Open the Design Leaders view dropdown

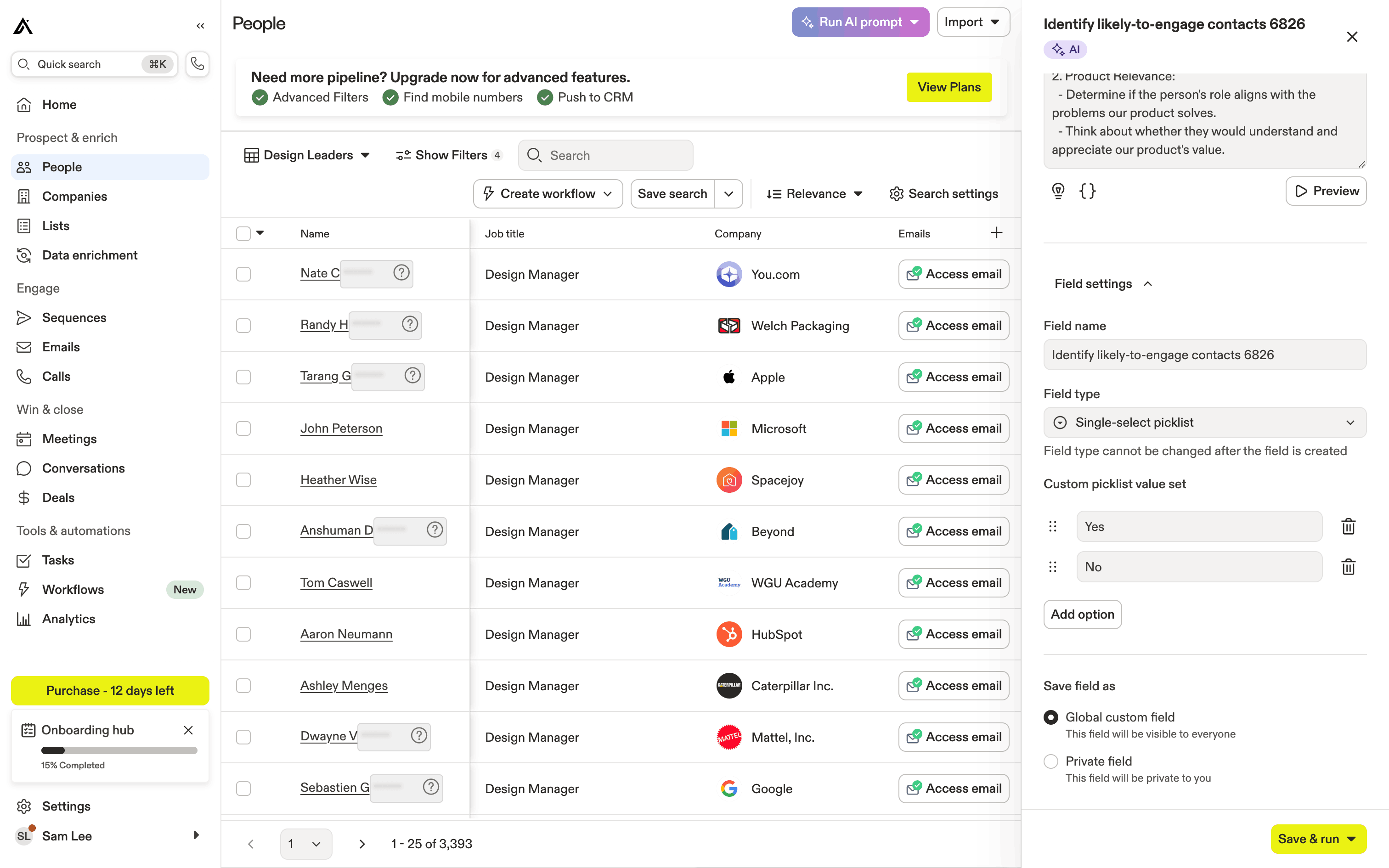click(x=307, y=155)
